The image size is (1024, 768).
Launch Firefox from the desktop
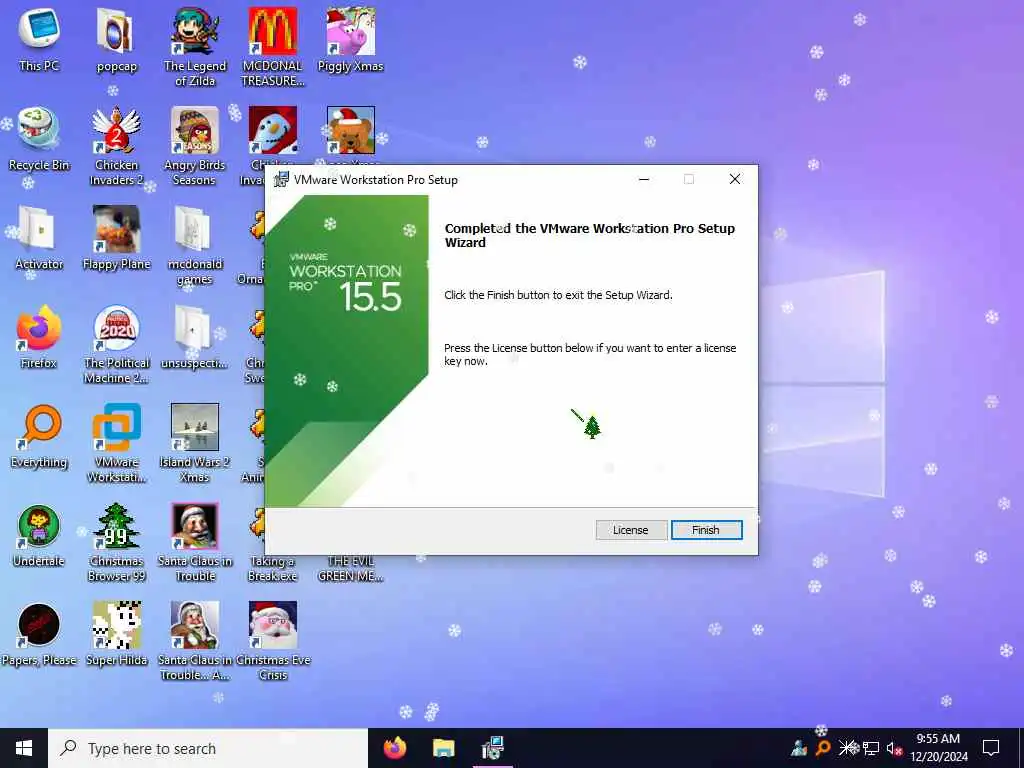39,337
